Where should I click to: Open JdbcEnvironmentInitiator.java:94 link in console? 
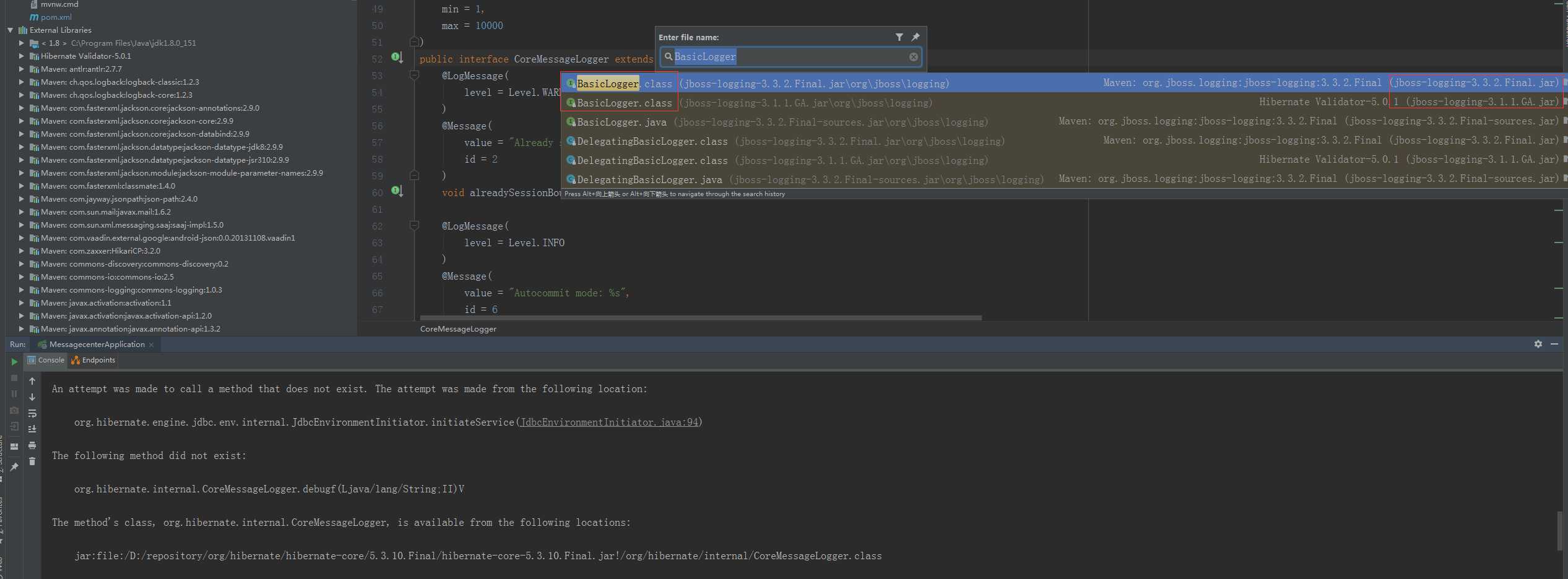[x=609, y=422]
